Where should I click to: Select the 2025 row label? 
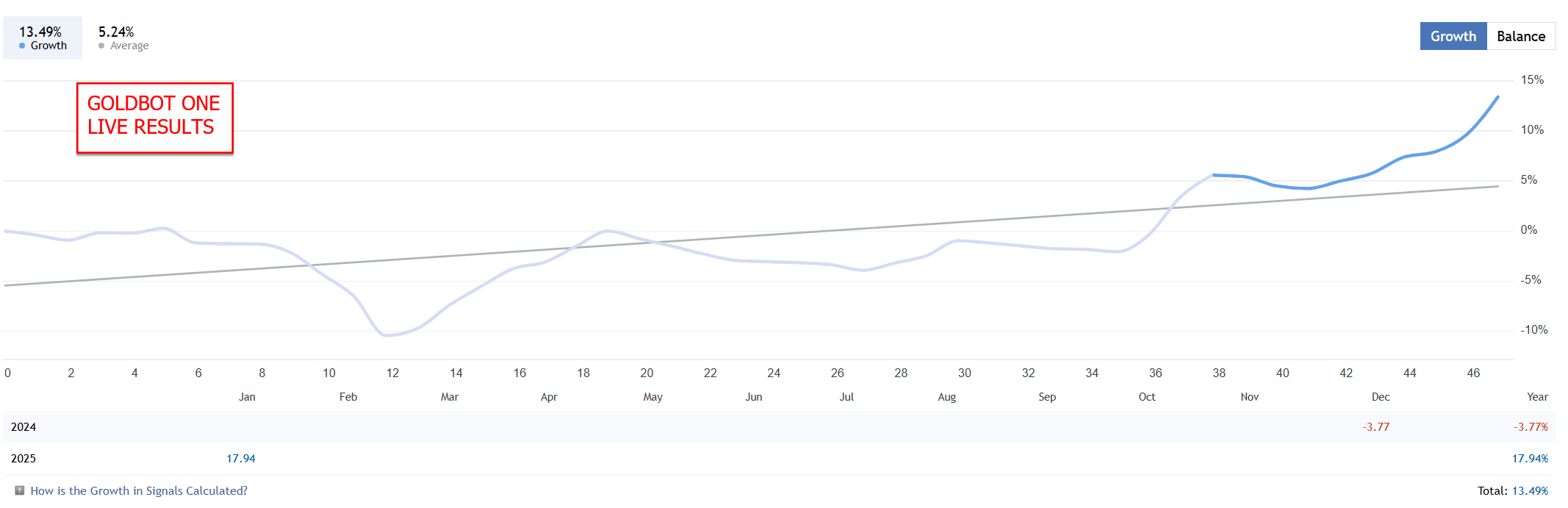(x=24, y=459)
